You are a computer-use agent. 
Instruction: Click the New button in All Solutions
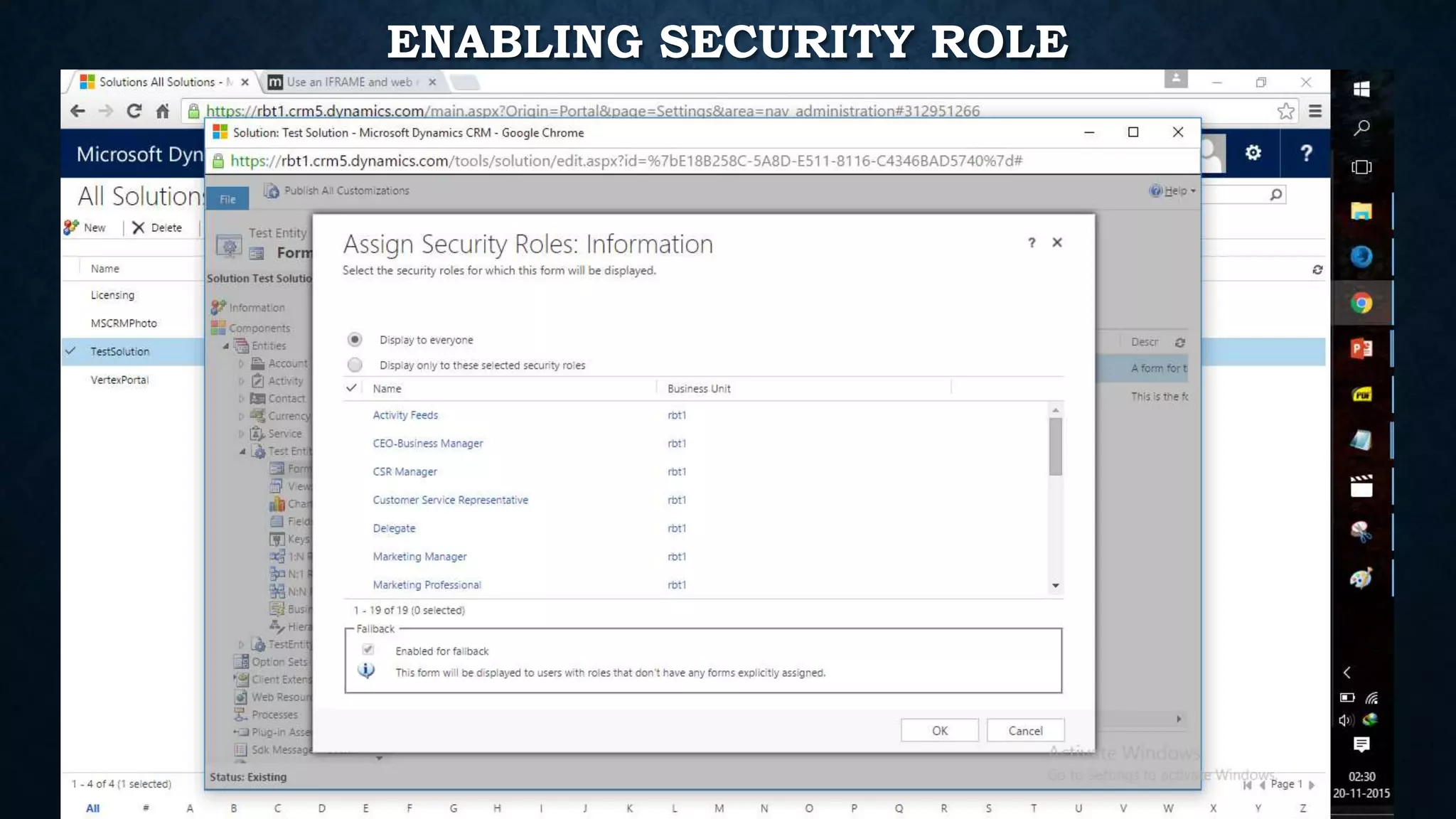point(85,227)
